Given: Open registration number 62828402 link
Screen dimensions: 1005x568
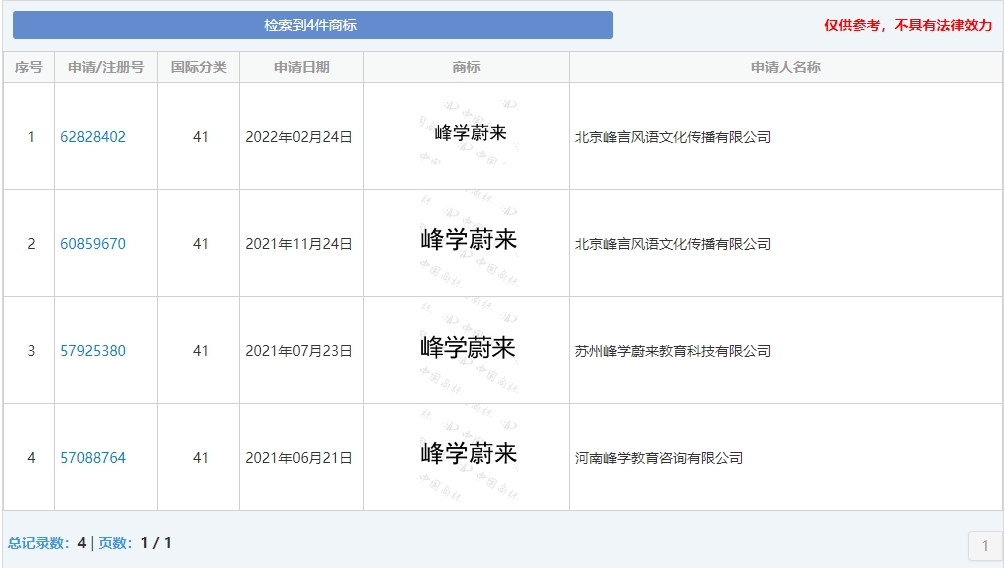Looking at the screenshot, I should (93, 137).
